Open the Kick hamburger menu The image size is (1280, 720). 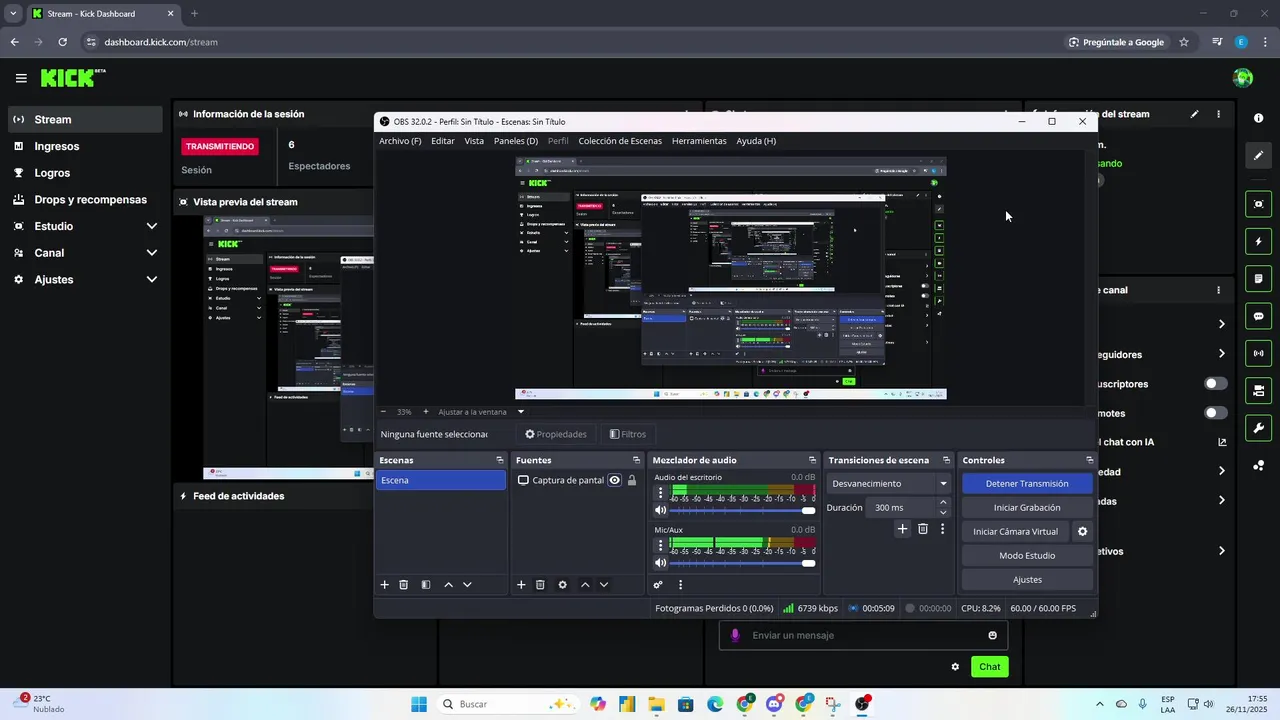[21, 78]
